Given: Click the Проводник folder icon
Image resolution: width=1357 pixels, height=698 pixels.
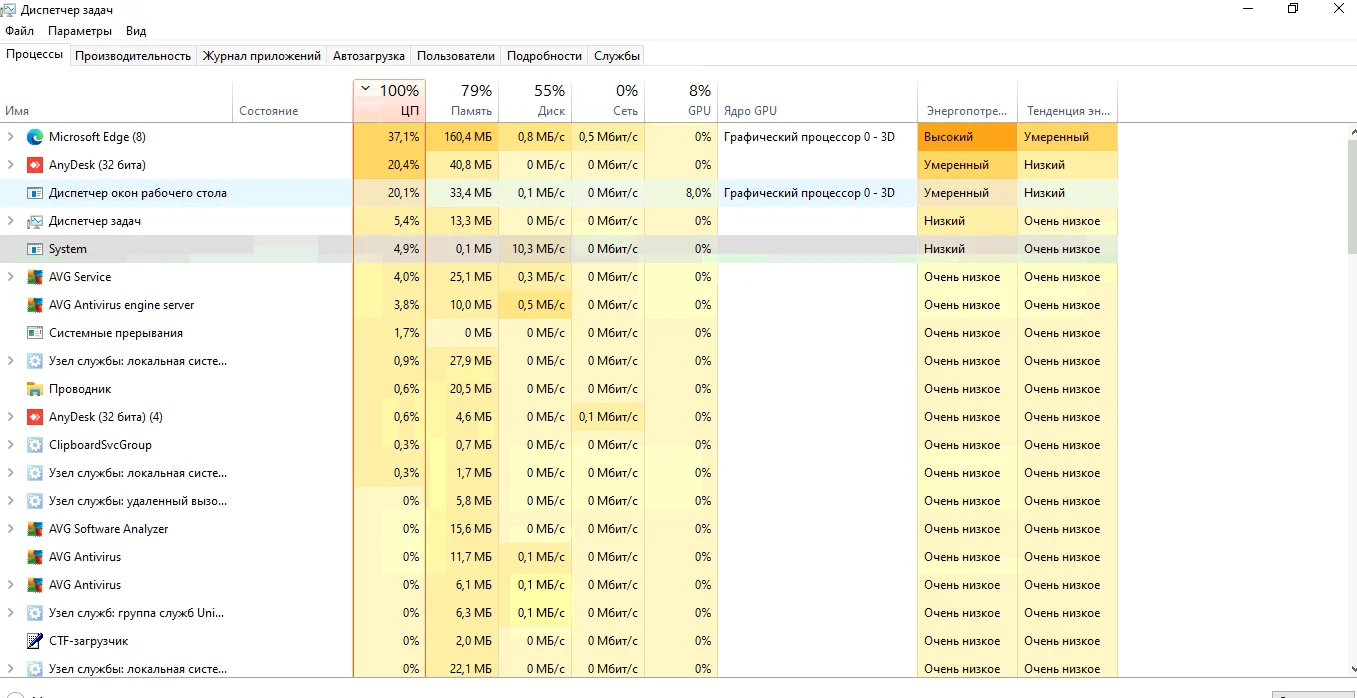Looking at the screenshot, I should [35, 389].
